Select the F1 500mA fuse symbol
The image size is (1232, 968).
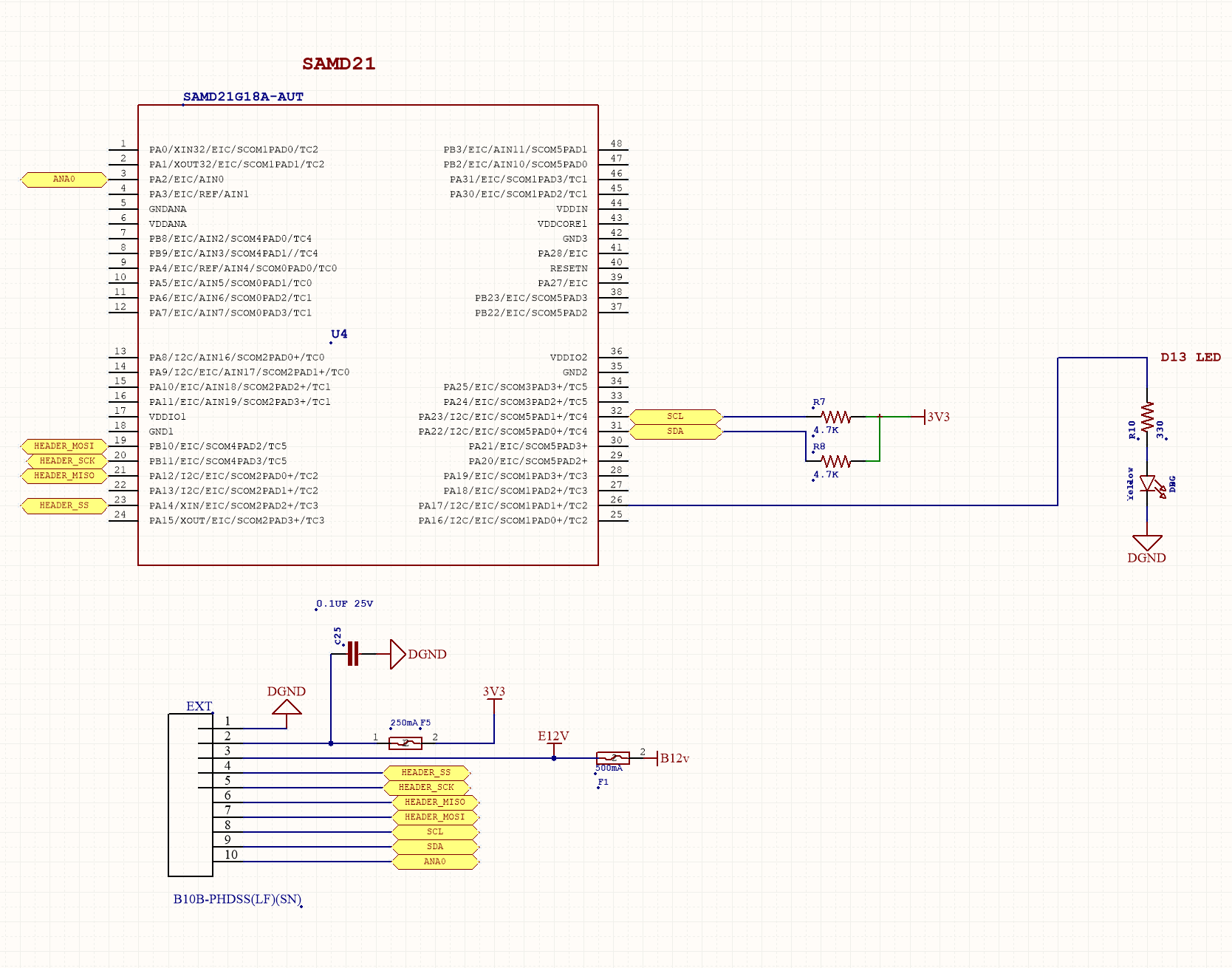coord(613,757)
